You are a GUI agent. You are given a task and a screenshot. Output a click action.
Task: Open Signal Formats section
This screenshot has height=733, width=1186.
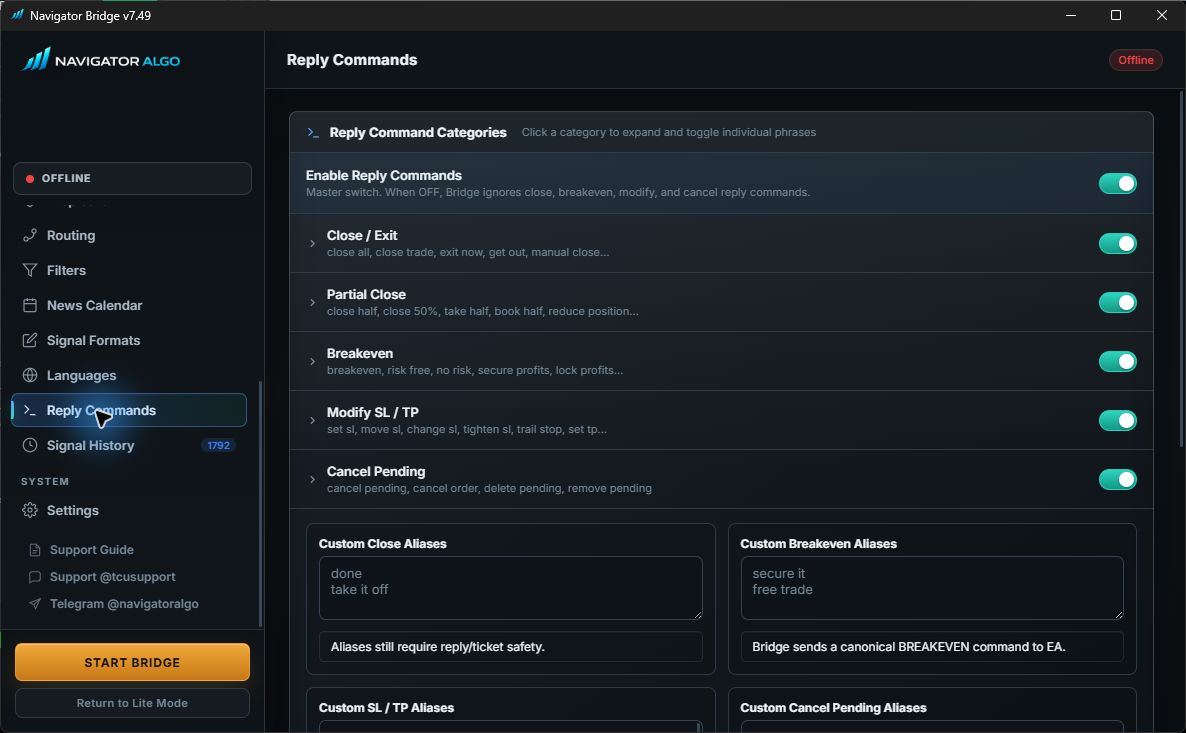pyautogui.click(x=129, y=340)
